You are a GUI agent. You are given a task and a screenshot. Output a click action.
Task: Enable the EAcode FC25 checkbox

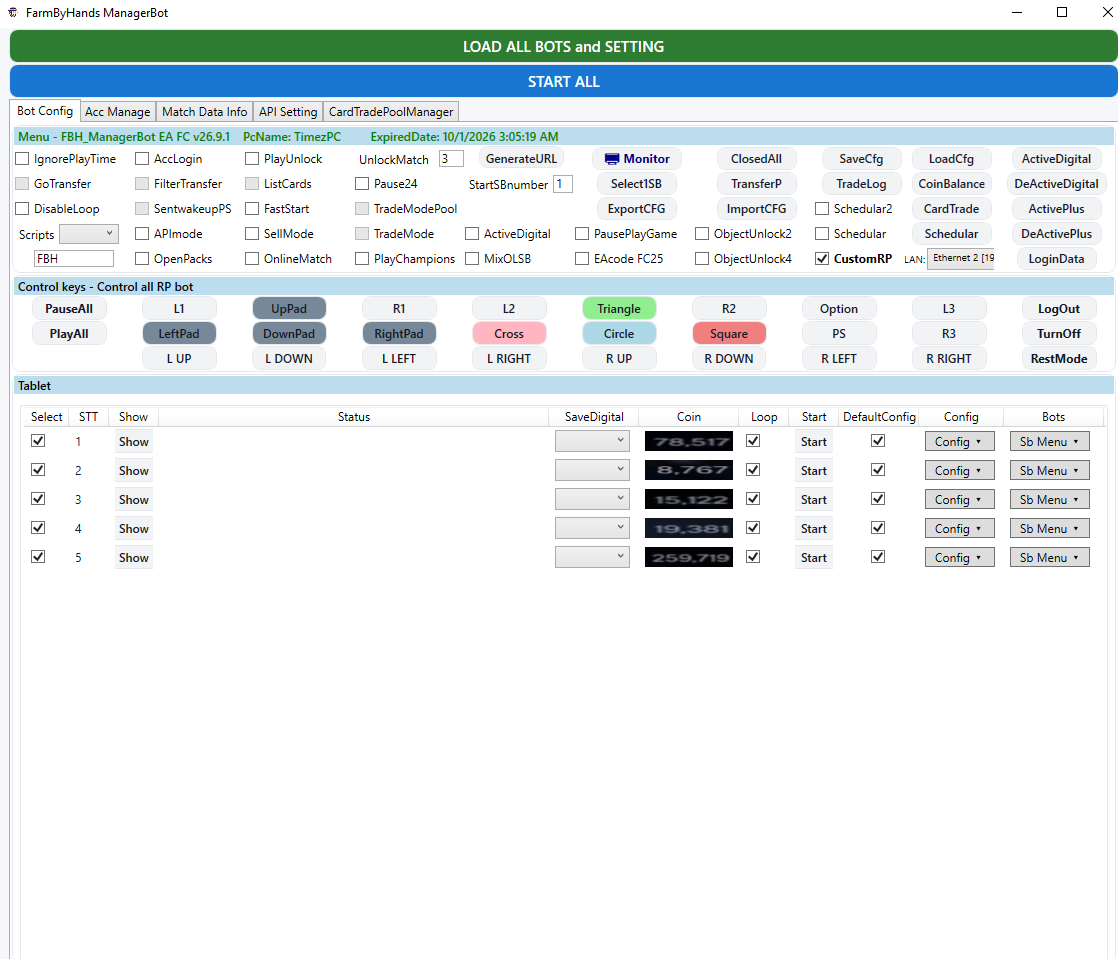coord(582,259)
